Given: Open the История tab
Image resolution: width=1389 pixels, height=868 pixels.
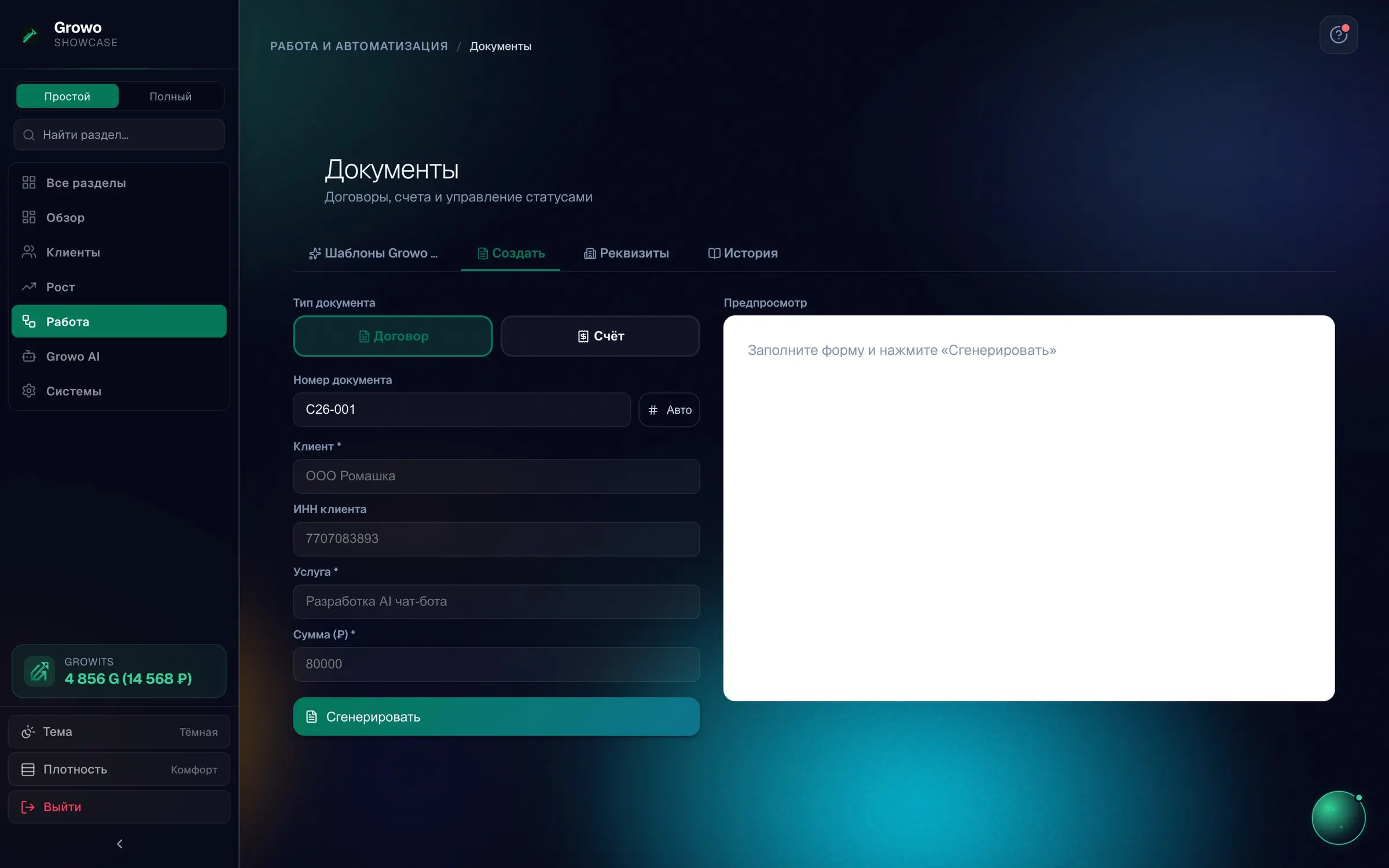Looking at the screenshot, I should pos(743,253).
